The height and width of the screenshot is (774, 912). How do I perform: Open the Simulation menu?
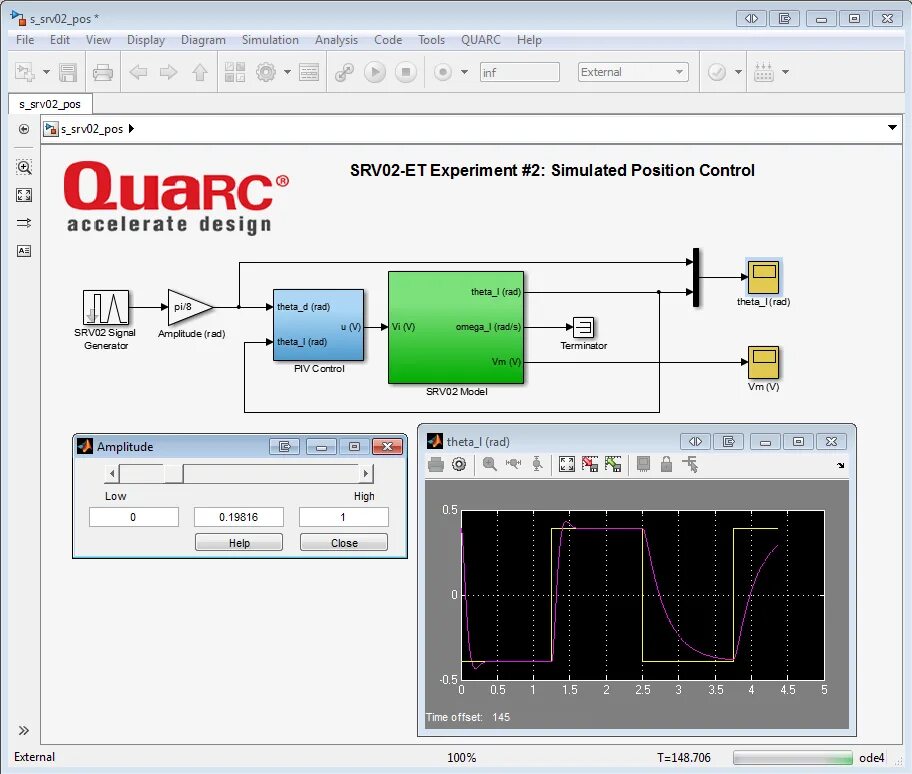click(x=270, y=40)
